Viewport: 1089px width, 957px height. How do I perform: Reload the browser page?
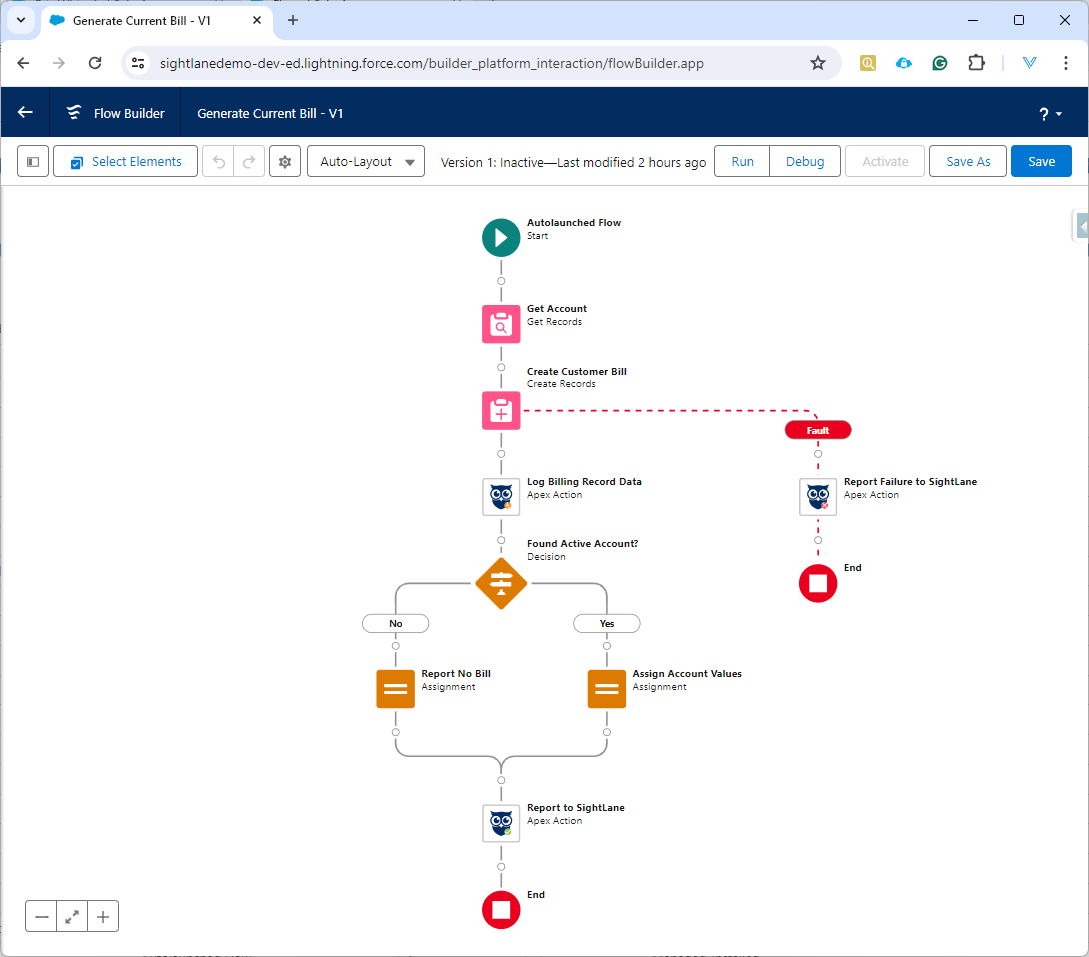pos(95,63)
